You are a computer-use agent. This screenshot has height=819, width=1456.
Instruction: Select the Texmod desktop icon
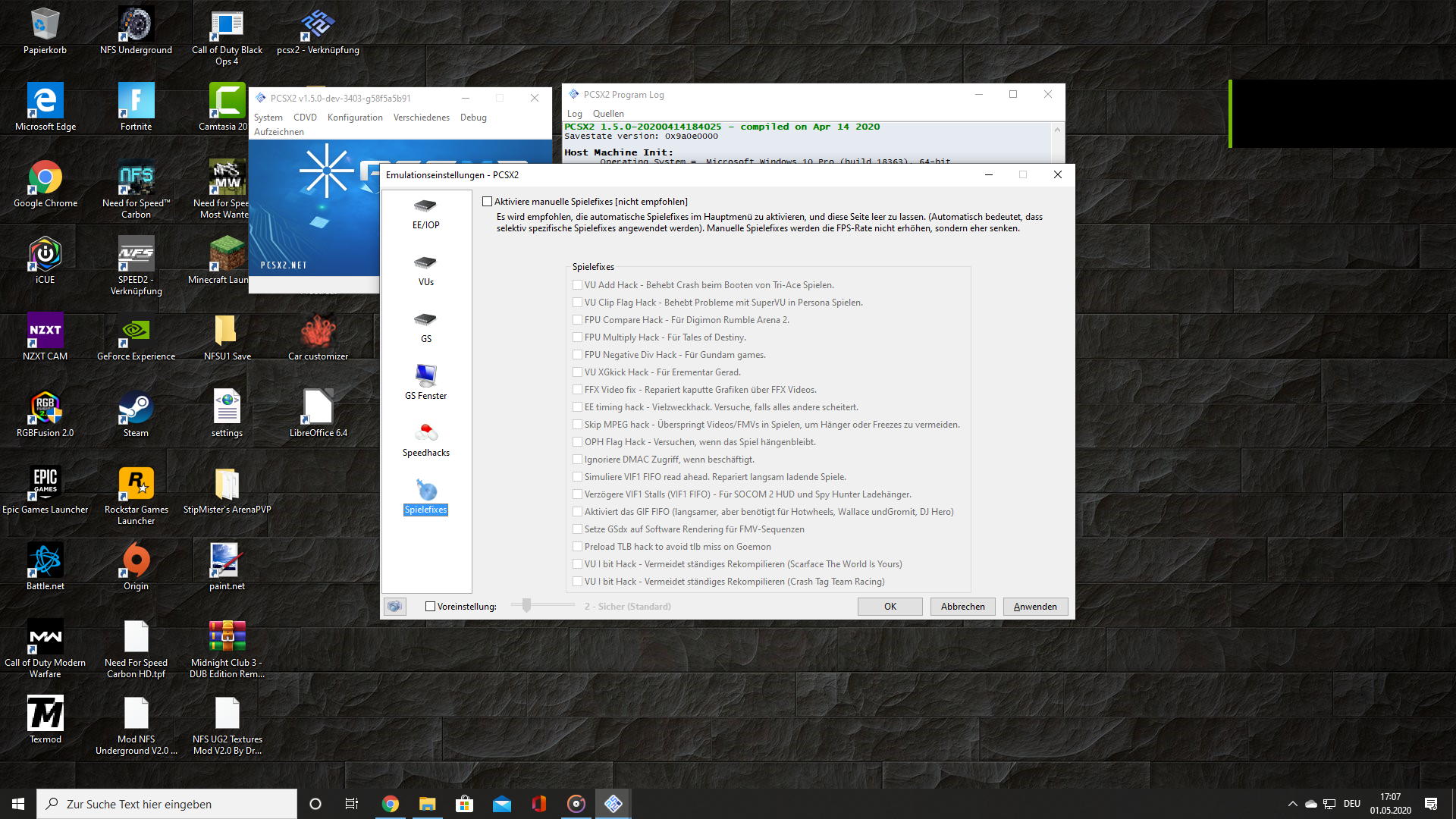pos(45,720)
